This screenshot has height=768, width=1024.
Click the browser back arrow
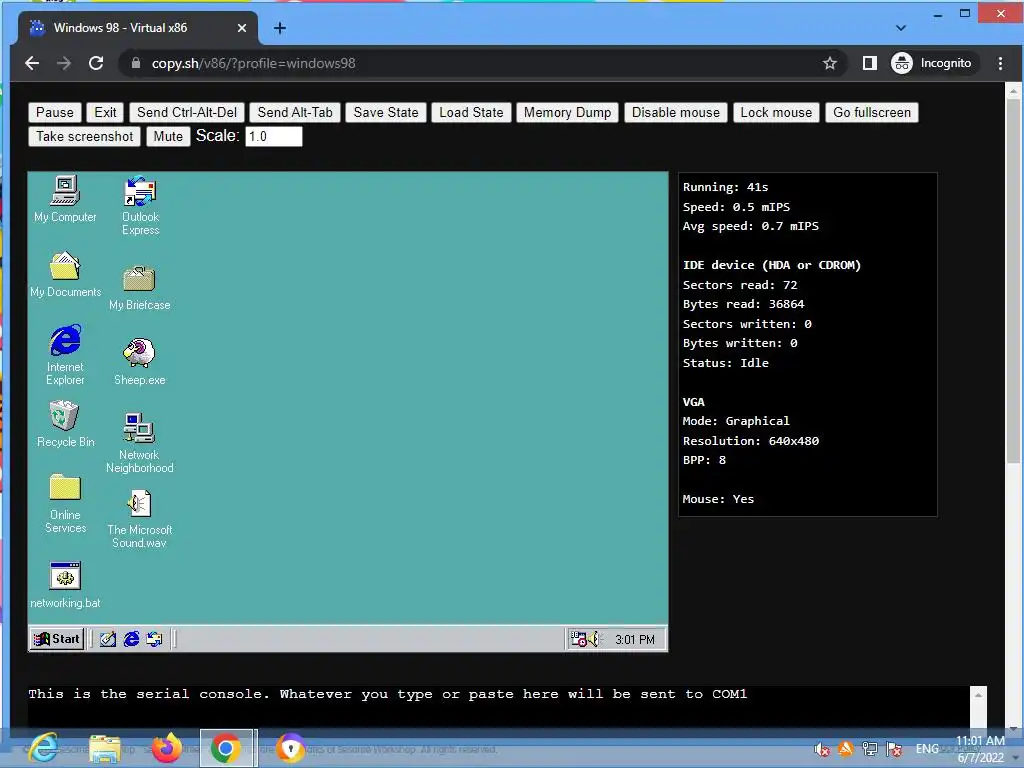click(x=32, y=63)
